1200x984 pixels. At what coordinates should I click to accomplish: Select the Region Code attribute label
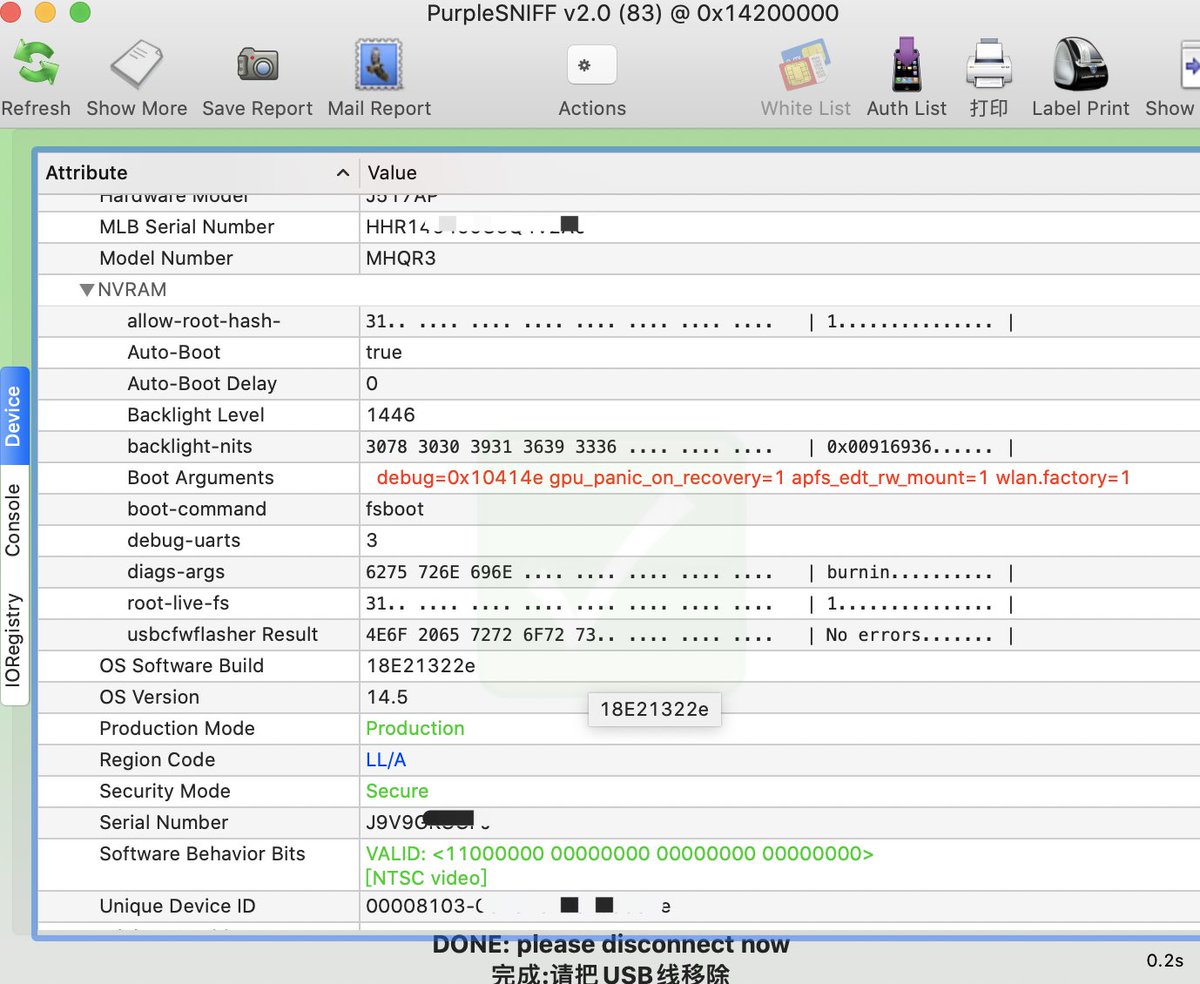tap(157, 760)
